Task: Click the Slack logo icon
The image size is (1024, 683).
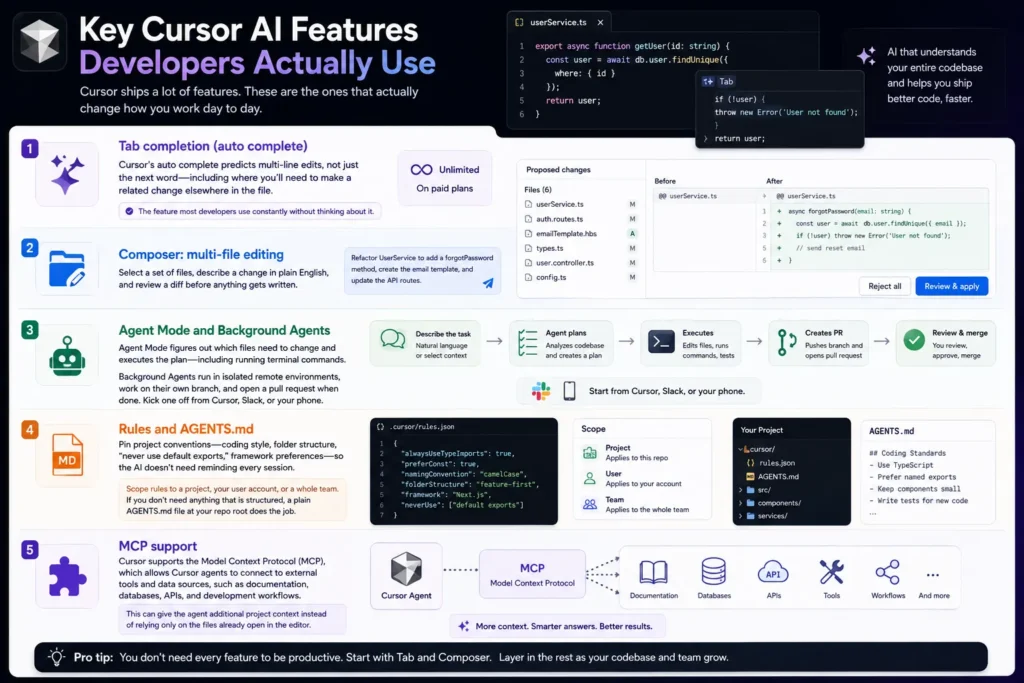Action: tap(541, 391)
